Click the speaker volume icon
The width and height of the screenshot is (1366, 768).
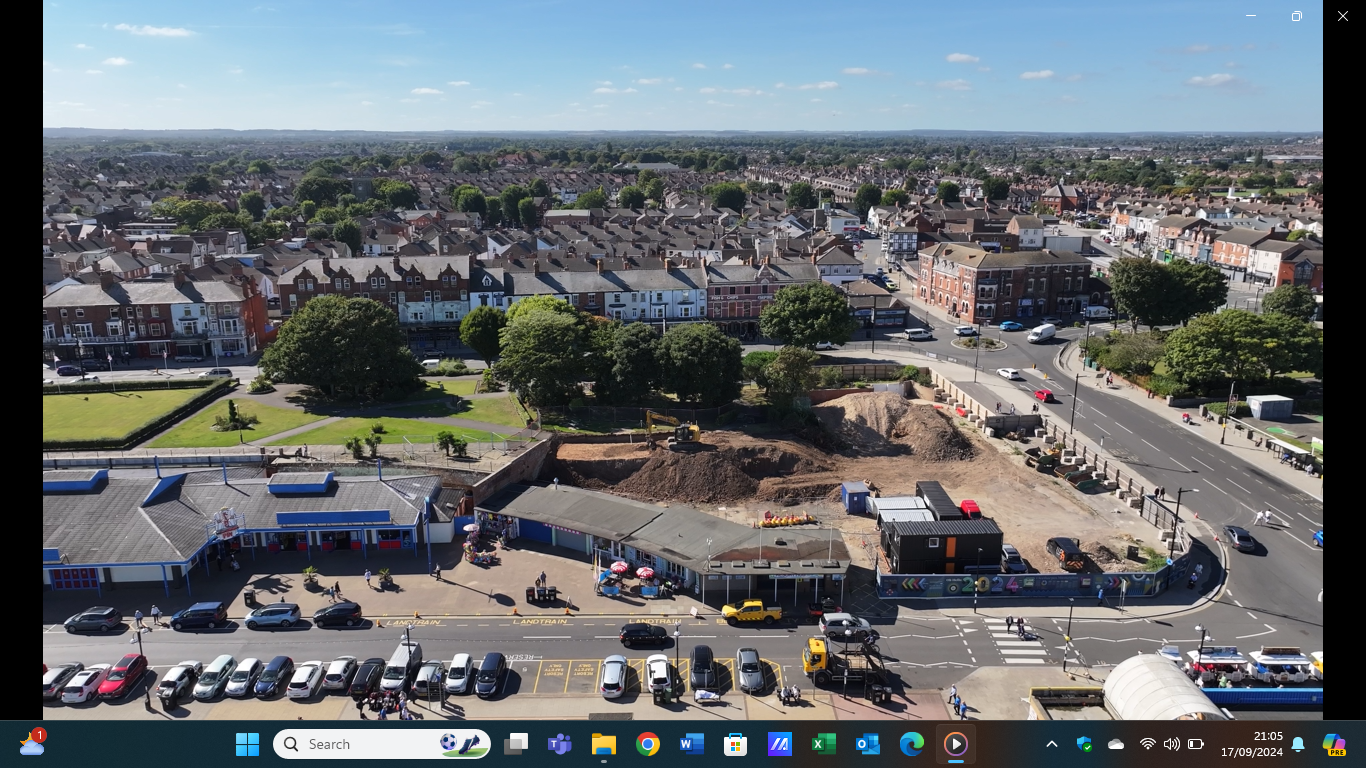click(x=1171, y=744)
